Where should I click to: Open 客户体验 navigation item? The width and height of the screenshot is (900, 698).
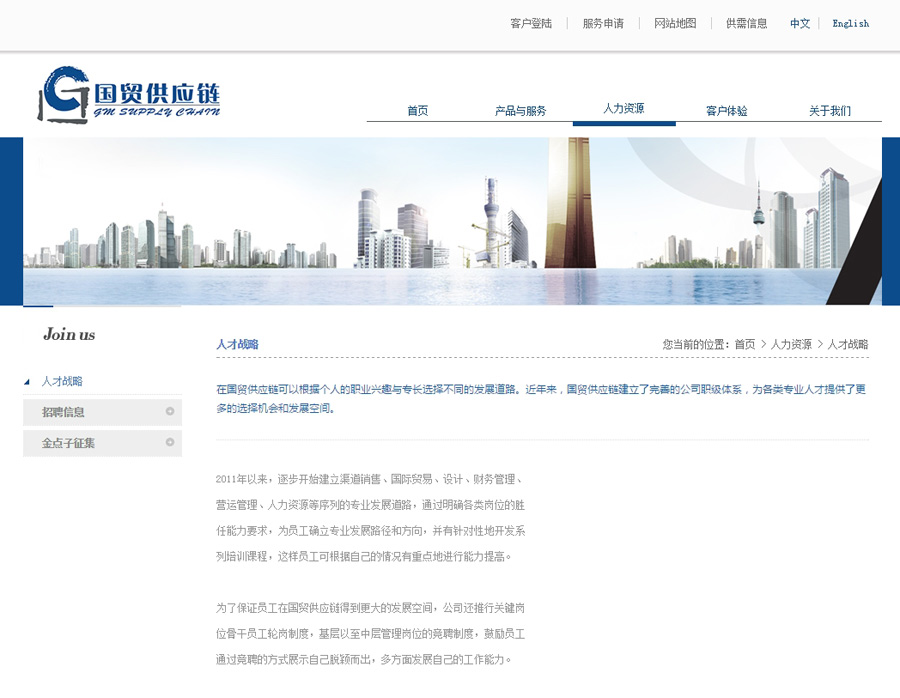pyautogui.click(x=727, y=111)
